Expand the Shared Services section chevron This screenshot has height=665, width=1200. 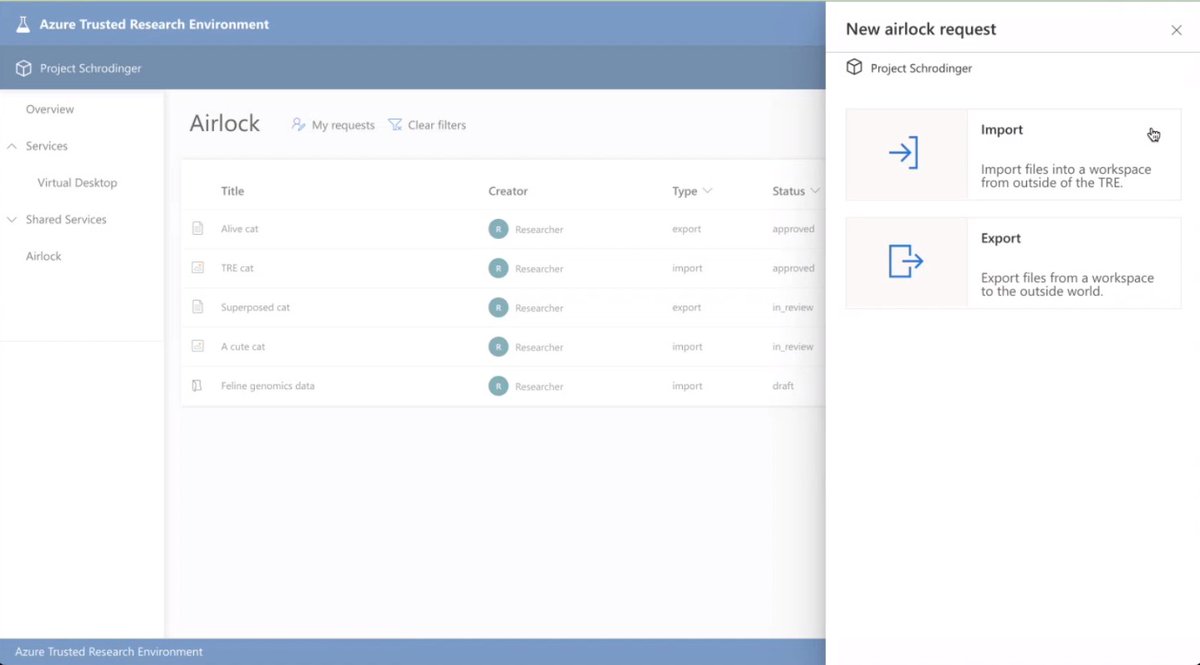tap(12, 219)
